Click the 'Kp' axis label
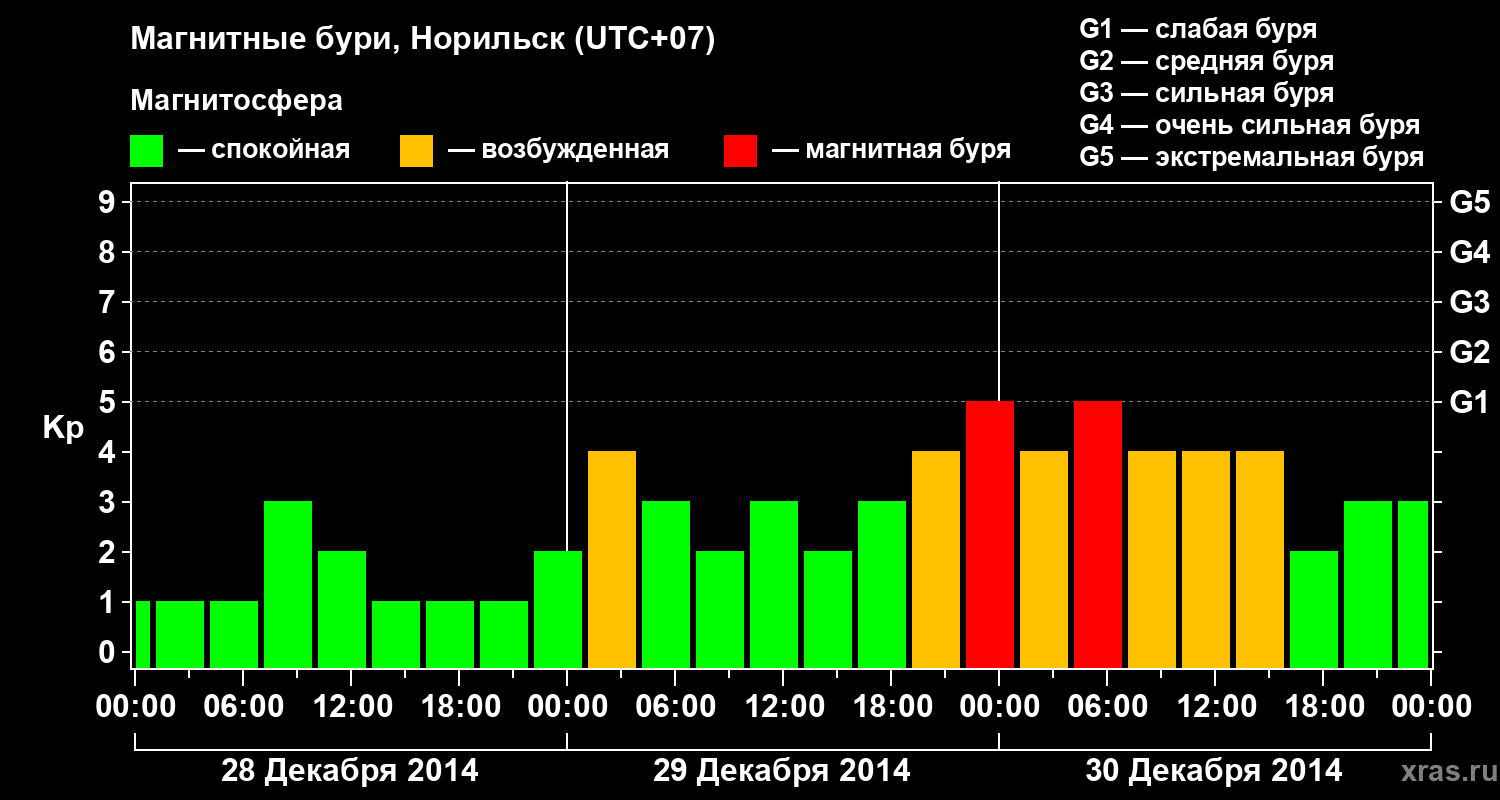The height and width of the screenshot is (800, 1500). click(x=63, y=428)
